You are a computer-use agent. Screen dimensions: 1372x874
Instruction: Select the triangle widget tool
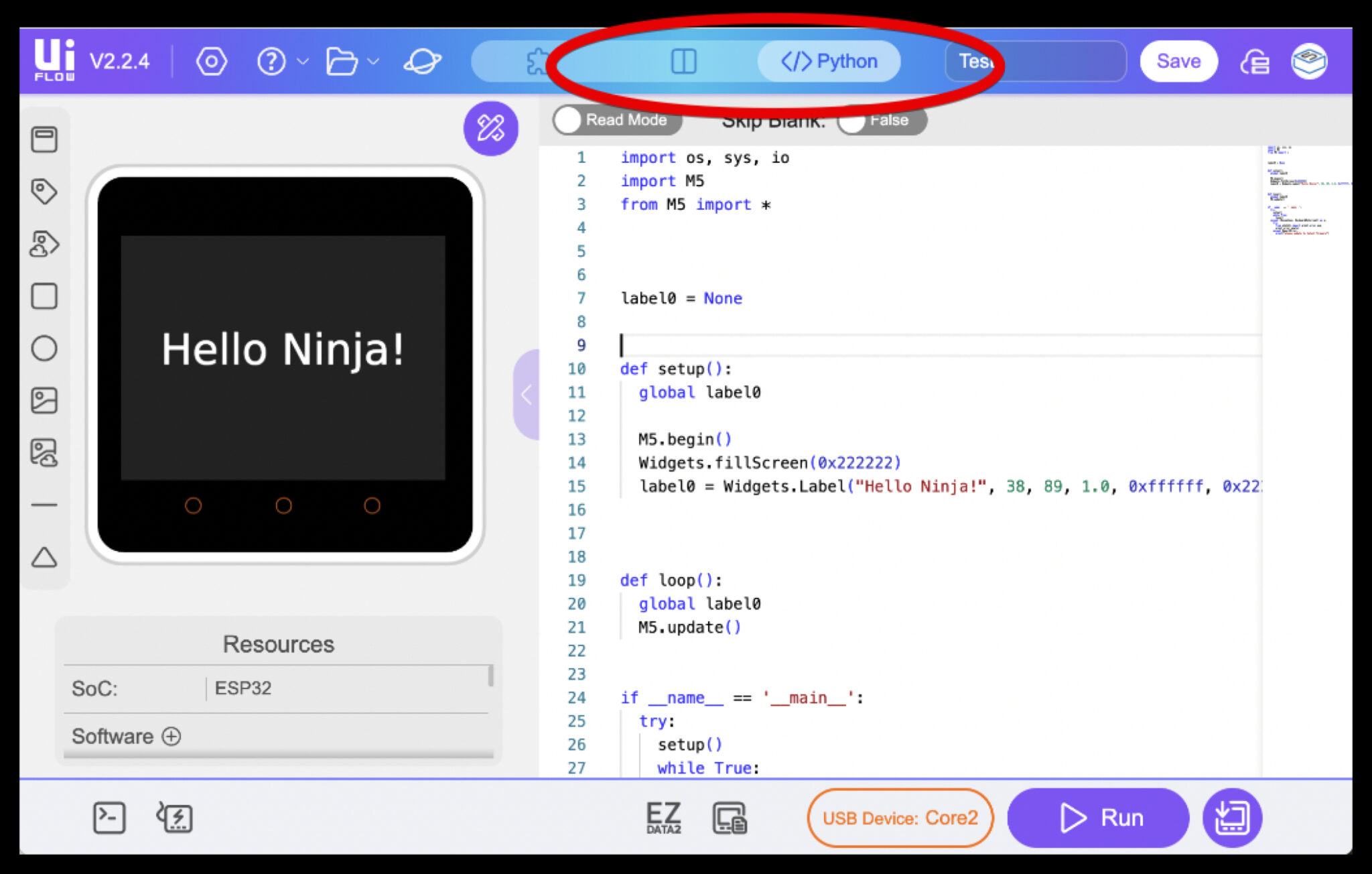pyautogui.click(x=44, y=557)
